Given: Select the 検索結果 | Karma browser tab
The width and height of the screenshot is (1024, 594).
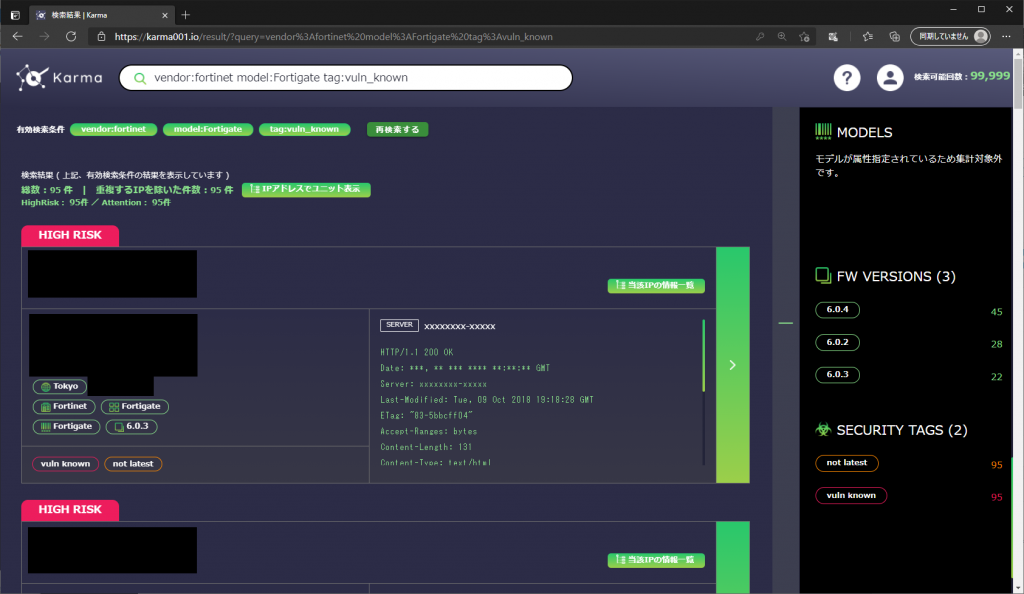Looking at the screenshot, I should pos(103,15).
